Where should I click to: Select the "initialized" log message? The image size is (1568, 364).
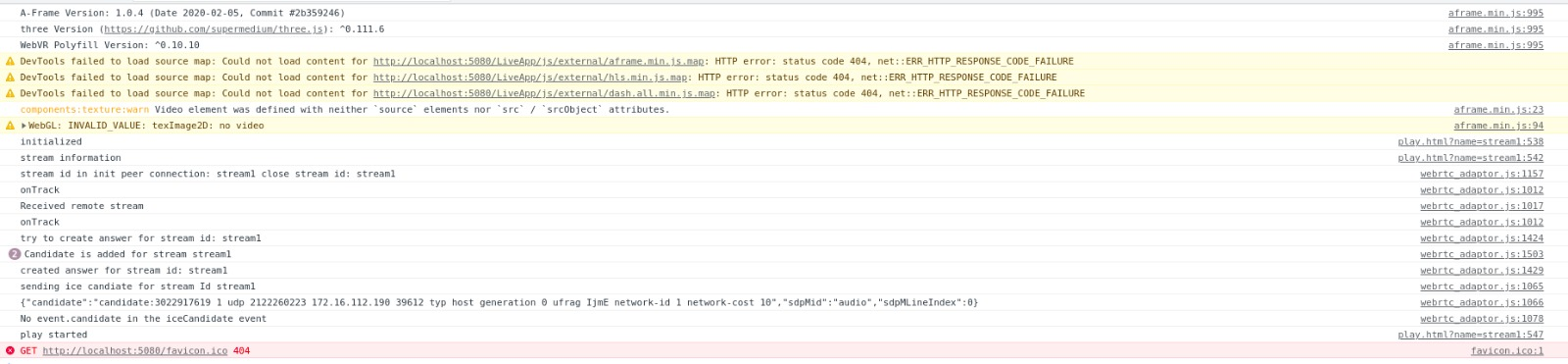[x=51, y=142]
